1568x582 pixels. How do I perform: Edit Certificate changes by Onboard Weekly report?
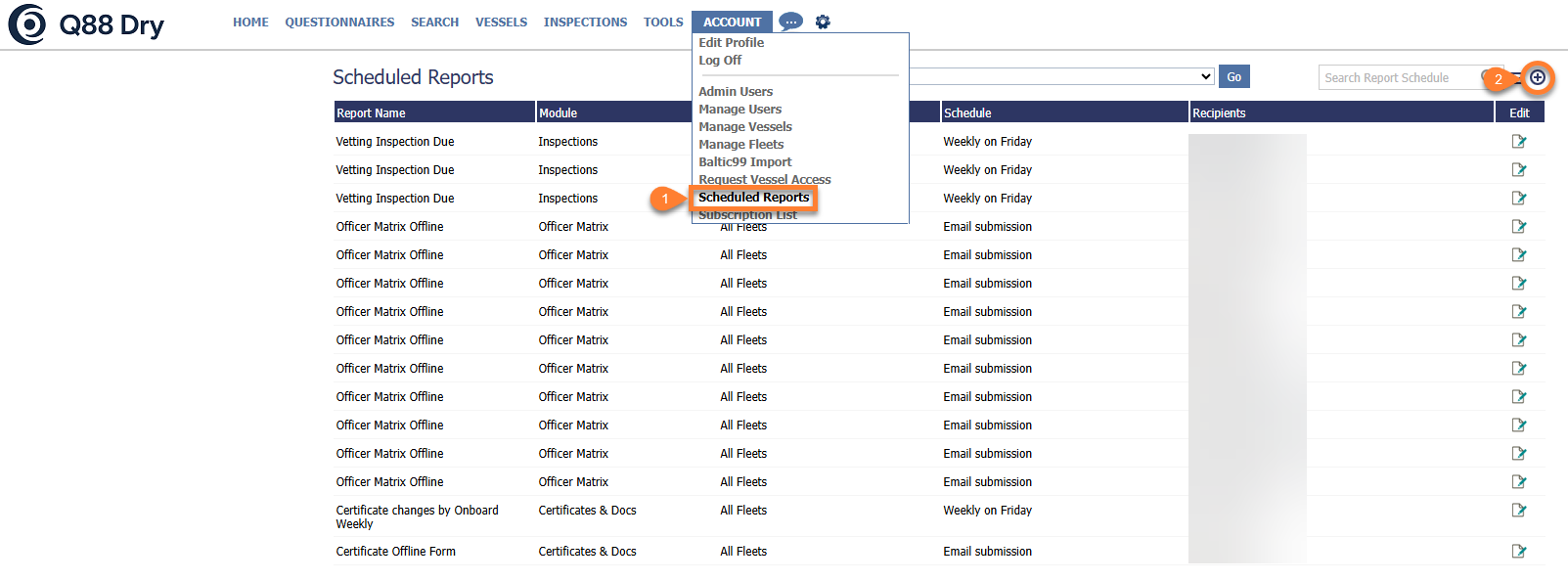pos(1519,511)
